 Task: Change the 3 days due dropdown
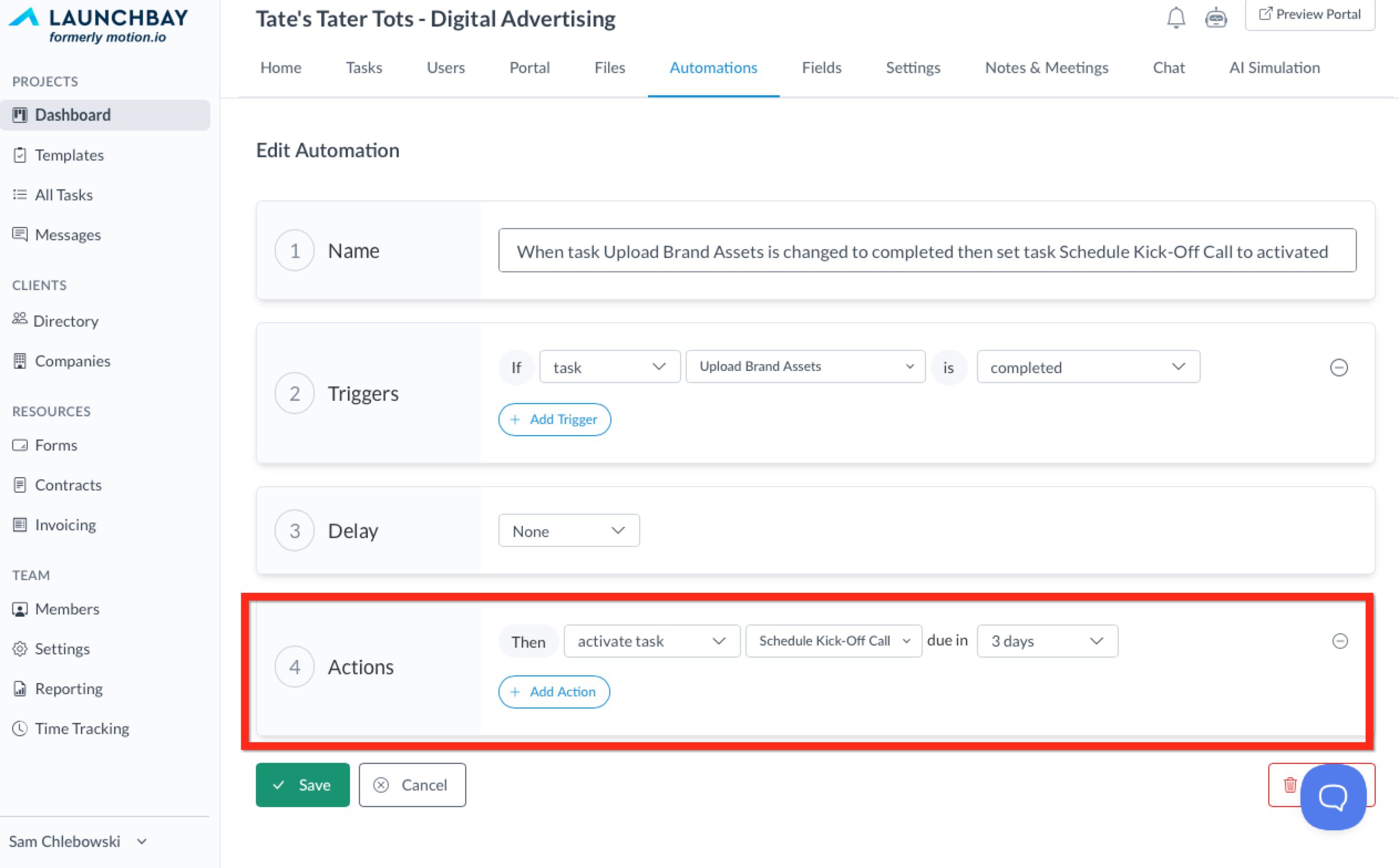coord(1046,640)
